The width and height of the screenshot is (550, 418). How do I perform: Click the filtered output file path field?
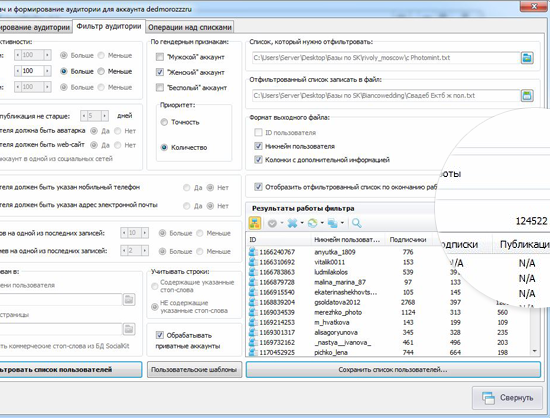pyautogui.click(x=386, y=95)
